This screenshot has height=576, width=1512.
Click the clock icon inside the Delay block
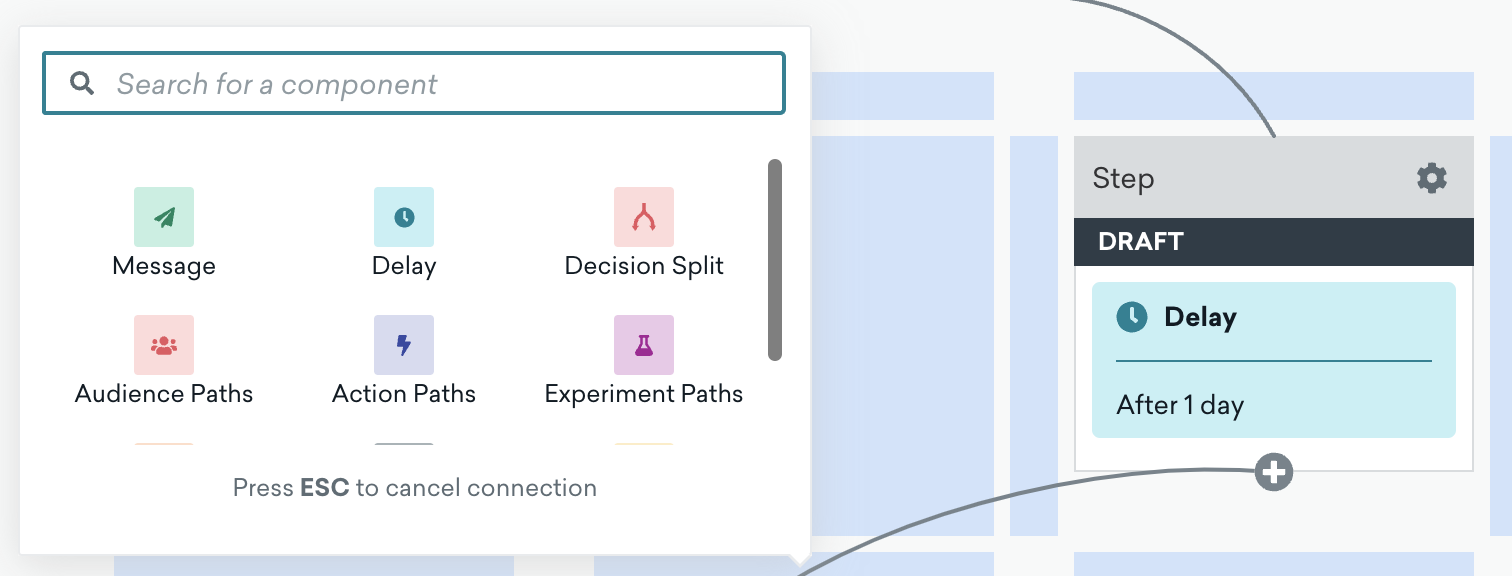[x=1132, y=317]
